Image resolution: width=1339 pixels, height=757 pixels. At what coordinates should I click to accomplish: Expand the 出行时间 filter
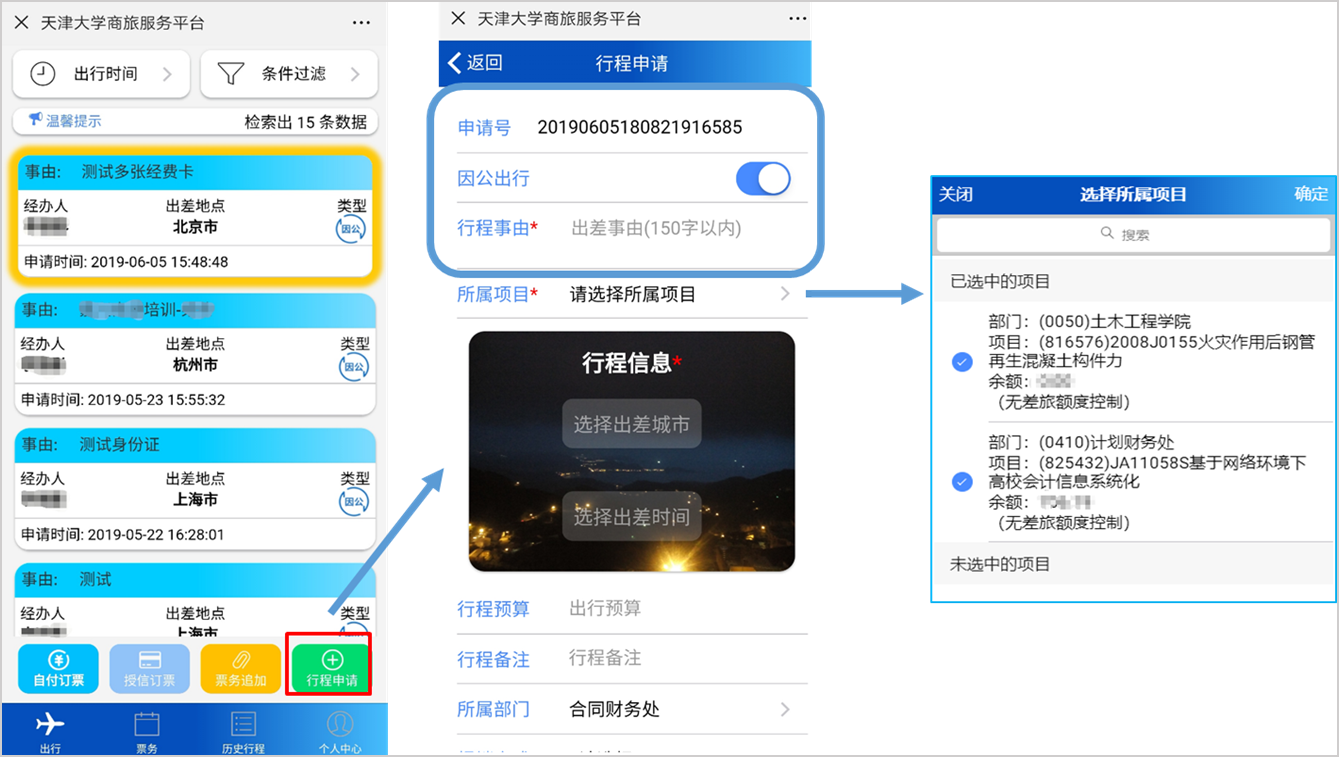pyautogui.click(x=101, y=74)
